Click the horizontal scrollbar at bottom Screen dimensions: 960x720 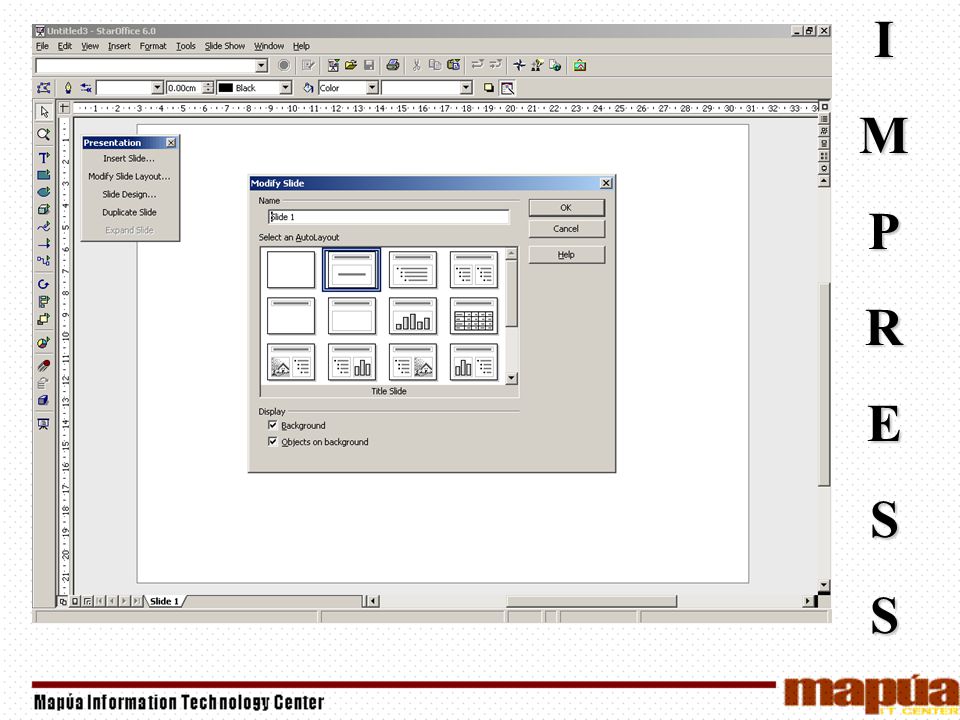tap(591, 601)
